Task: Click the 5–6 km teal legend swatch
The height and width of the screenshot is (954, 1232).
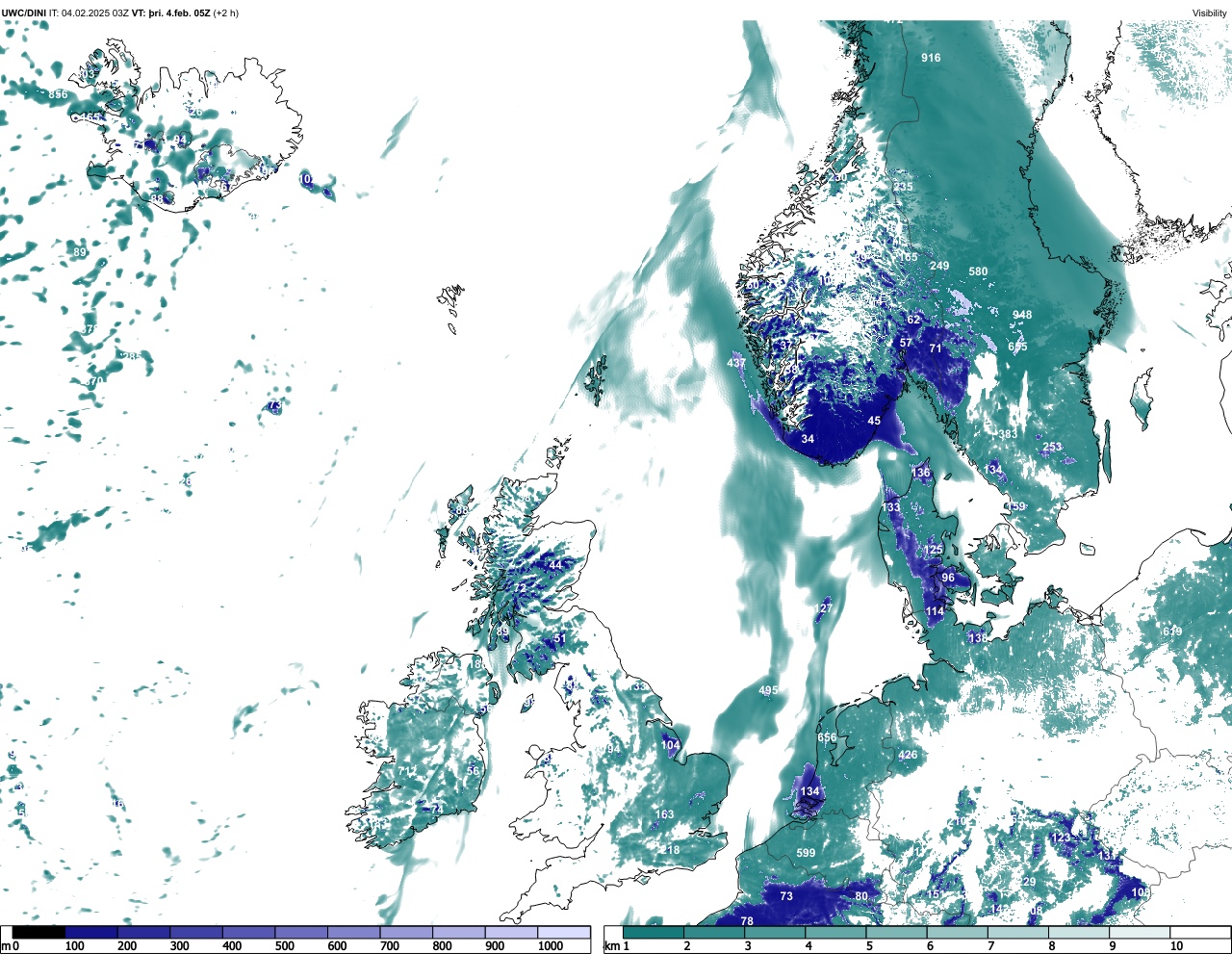Action: coord(897,932)
